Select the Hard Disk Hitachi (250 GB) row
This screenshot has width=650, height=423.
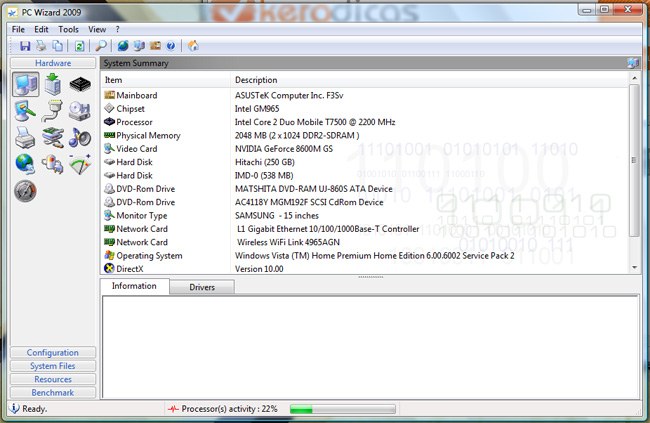365,162
